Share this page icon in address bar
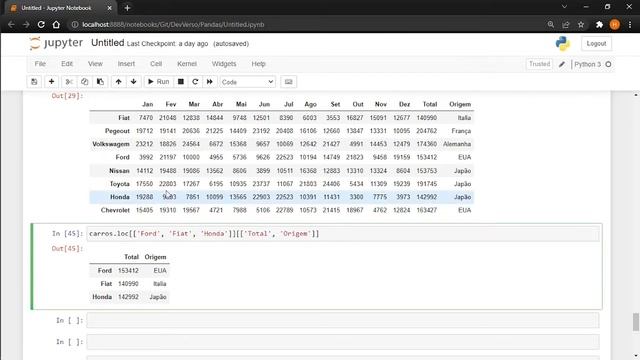 [566, 24]
